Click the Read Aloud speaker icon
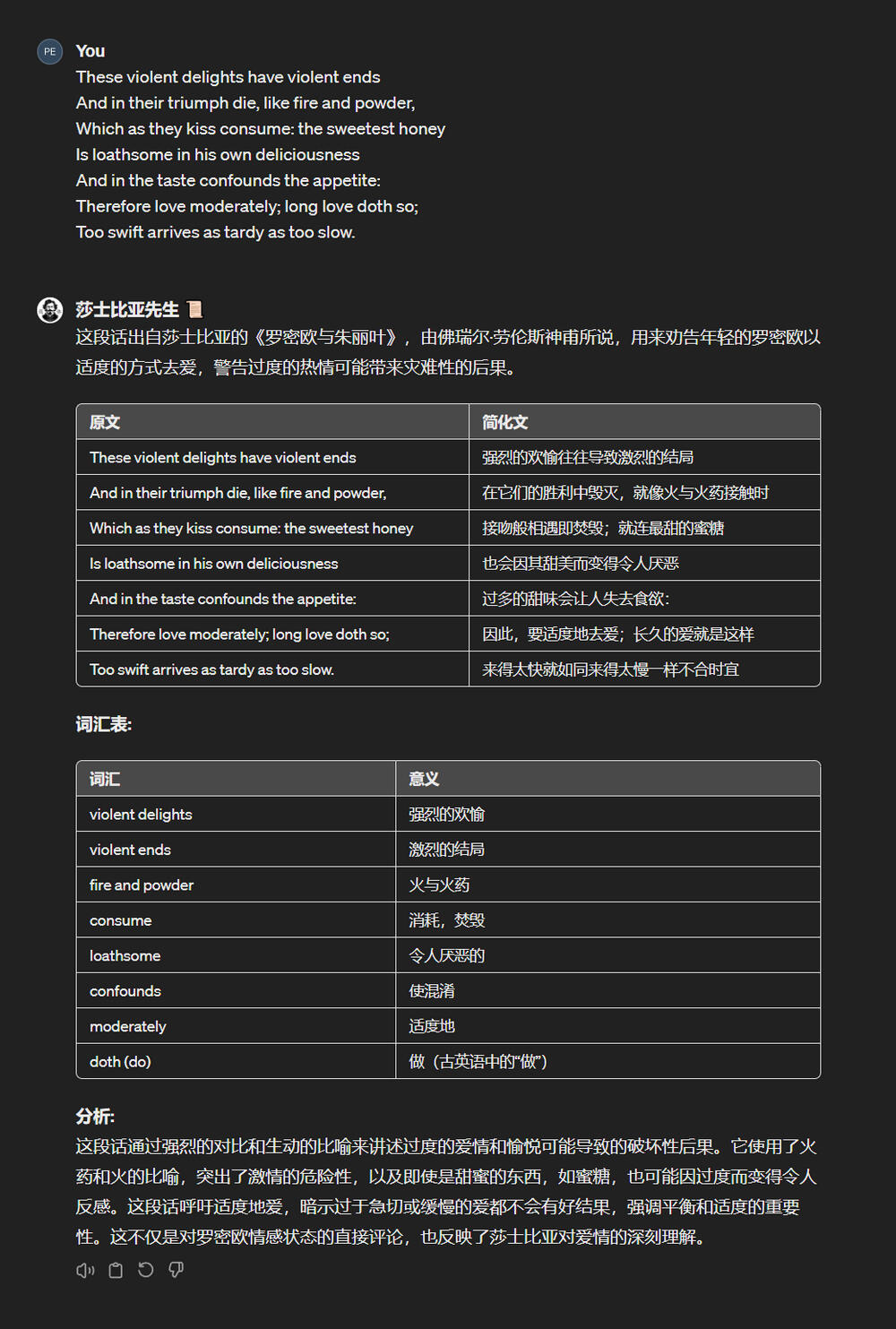This screenshot has height=1329, width=896. 85,1270
